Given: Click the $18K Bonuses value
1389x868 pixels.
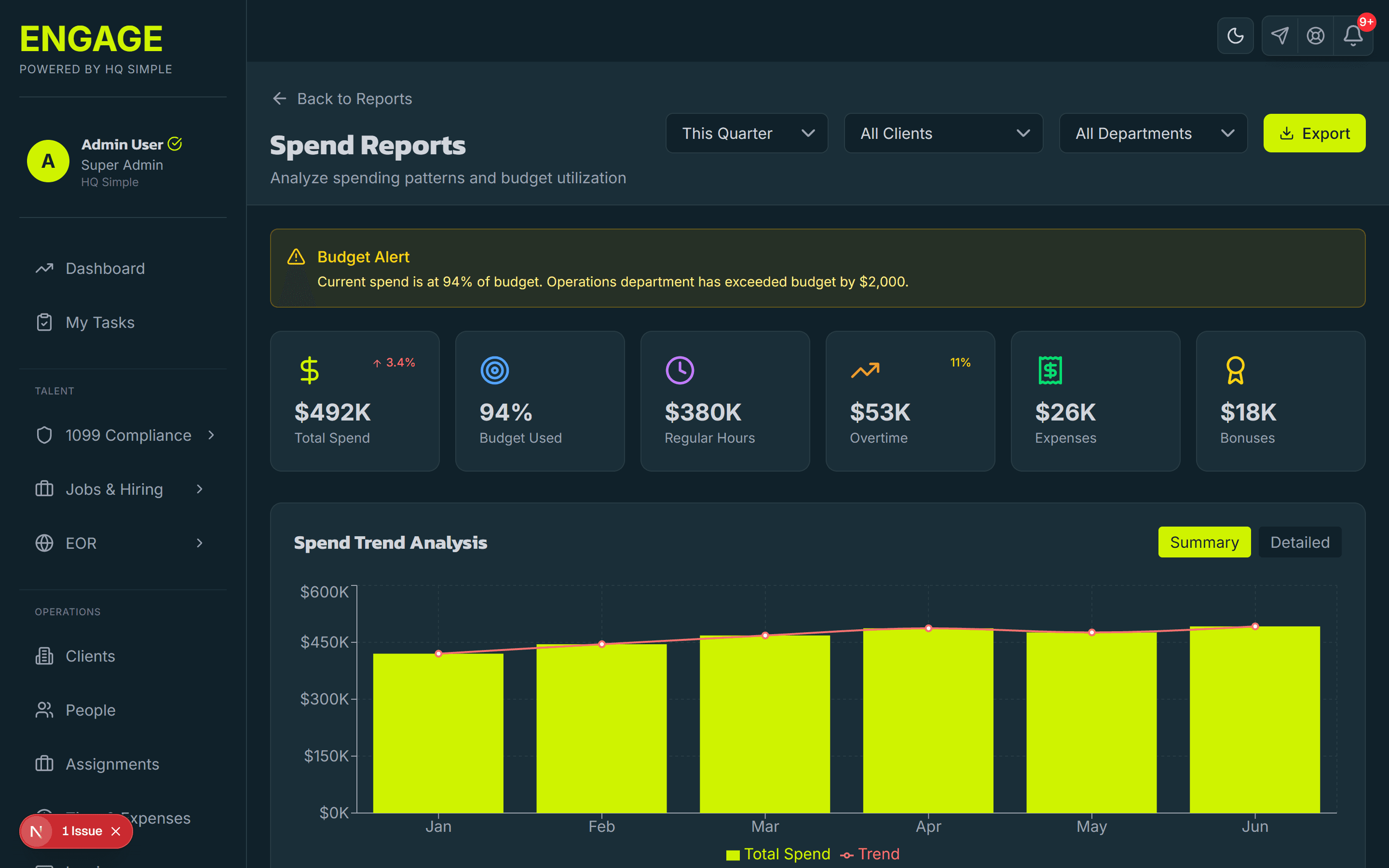Looking at the screenshot, I should [1248, 412].
